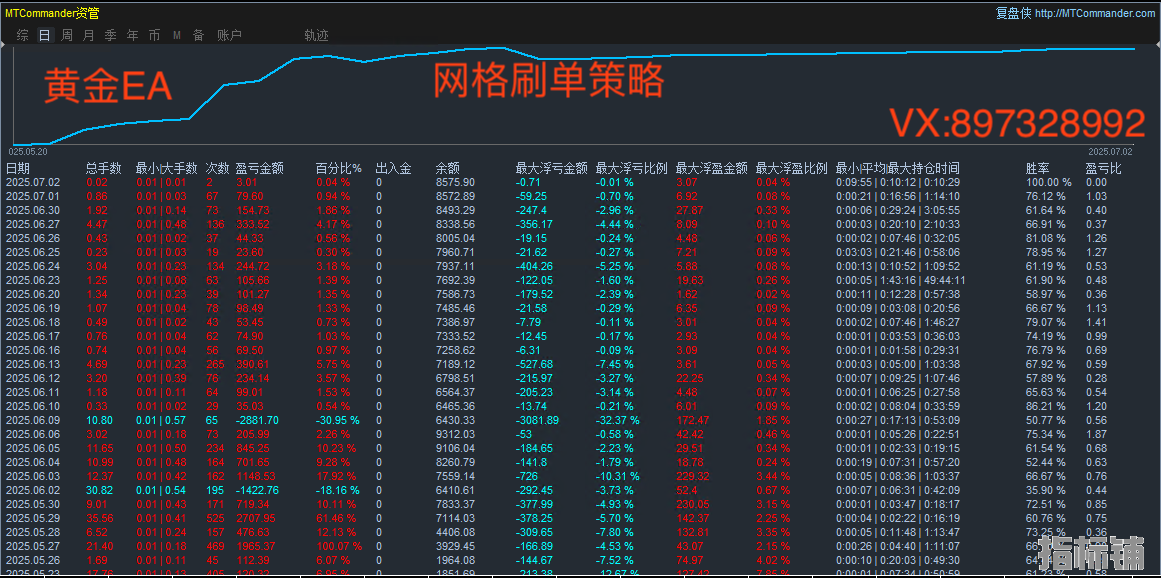Click the 日期 column header
Image resolution: width=1161 pixels, height=578 pixels.
click(x=18, y=168)
